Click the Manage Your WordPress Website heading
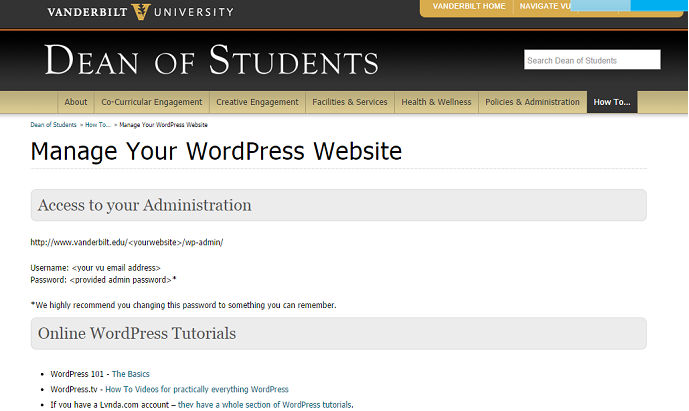 216,151
